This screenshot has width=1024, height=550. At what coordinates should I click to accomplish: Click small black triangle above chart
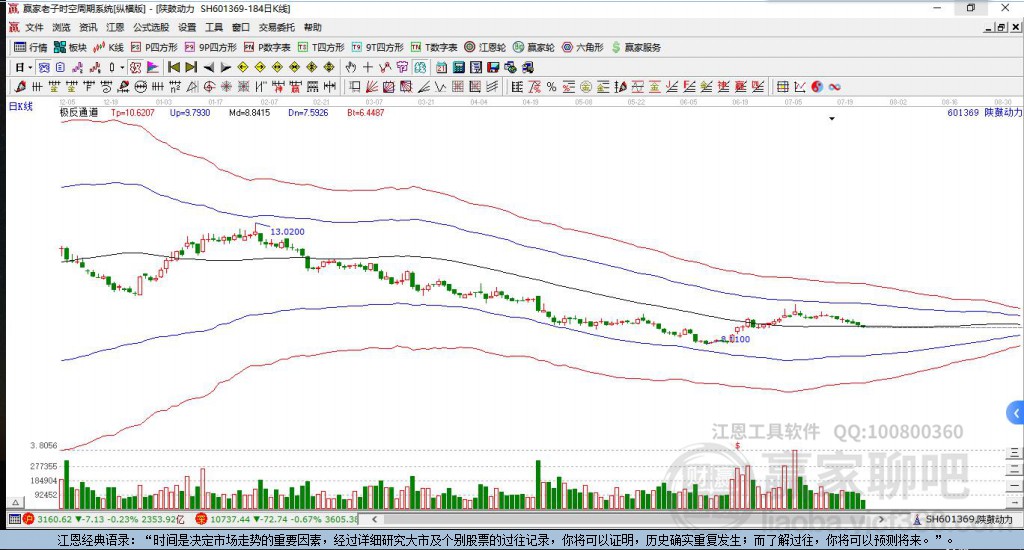click(x=832, y=119)
